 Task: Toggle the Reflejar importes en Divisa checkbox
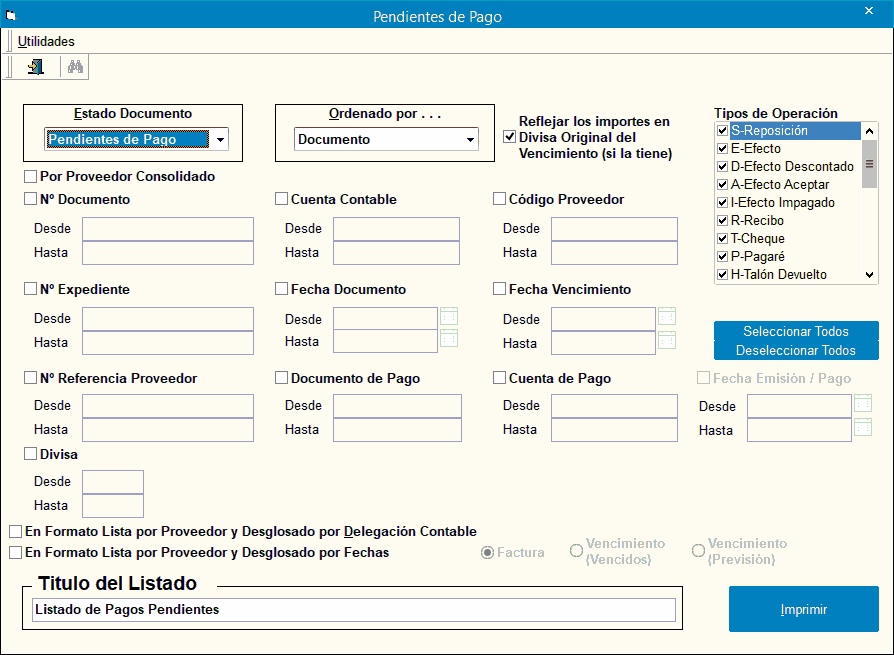pyautogui.click(x=509, y=137)
